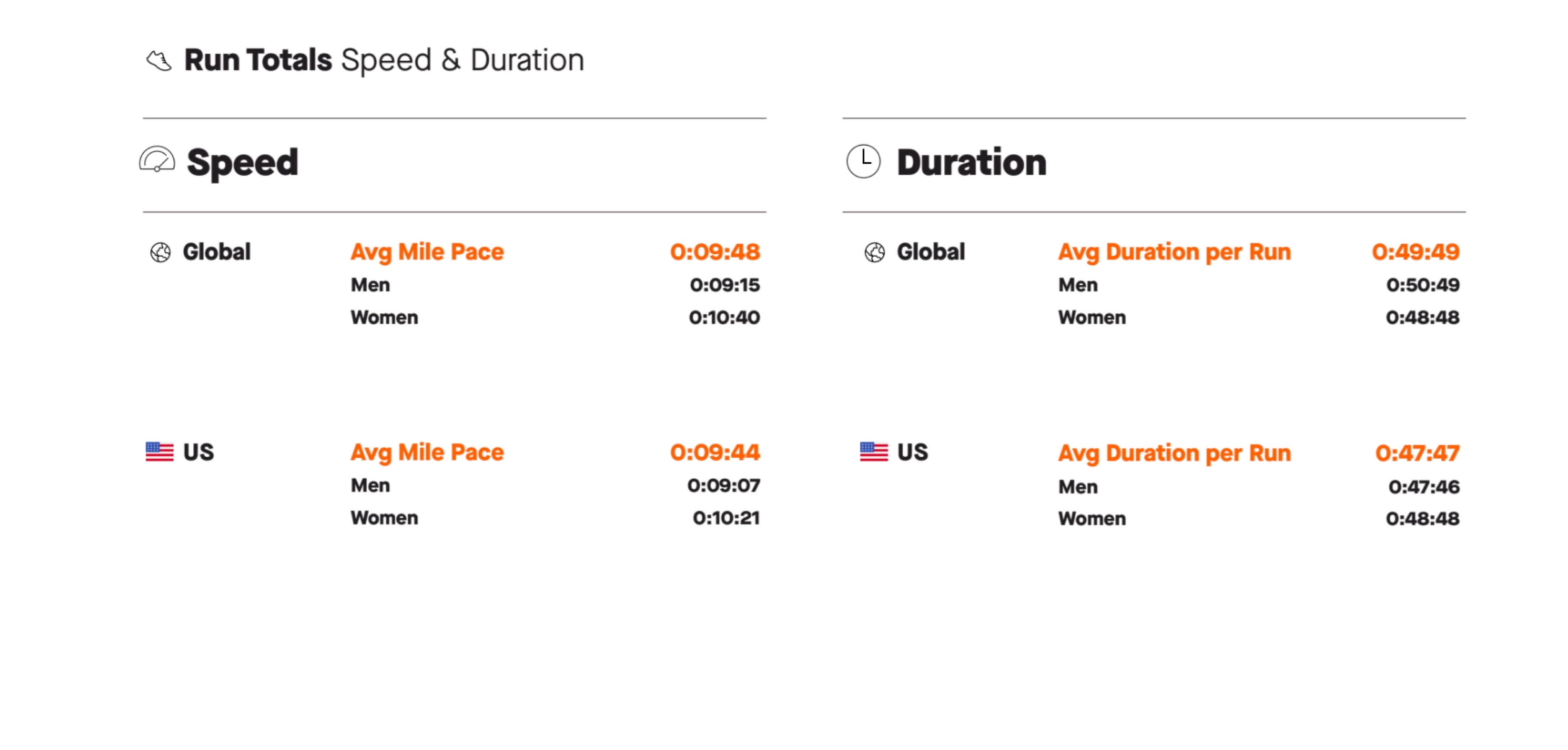The image size is (1568, 750).
Task: Click Men's US duration 0:47:46
Action: 1424,486
